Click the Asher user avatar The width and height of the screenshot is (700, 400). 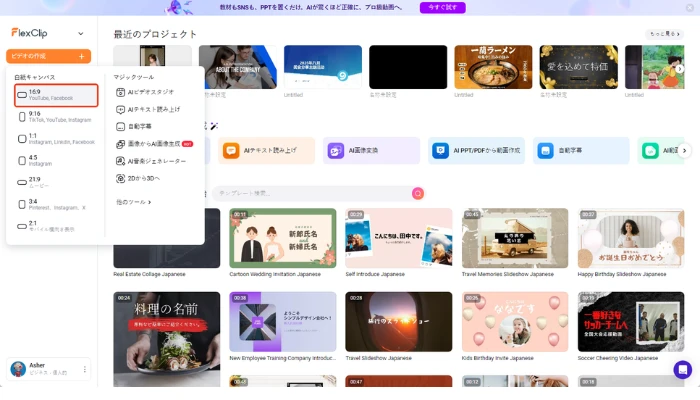coord(18,369)
